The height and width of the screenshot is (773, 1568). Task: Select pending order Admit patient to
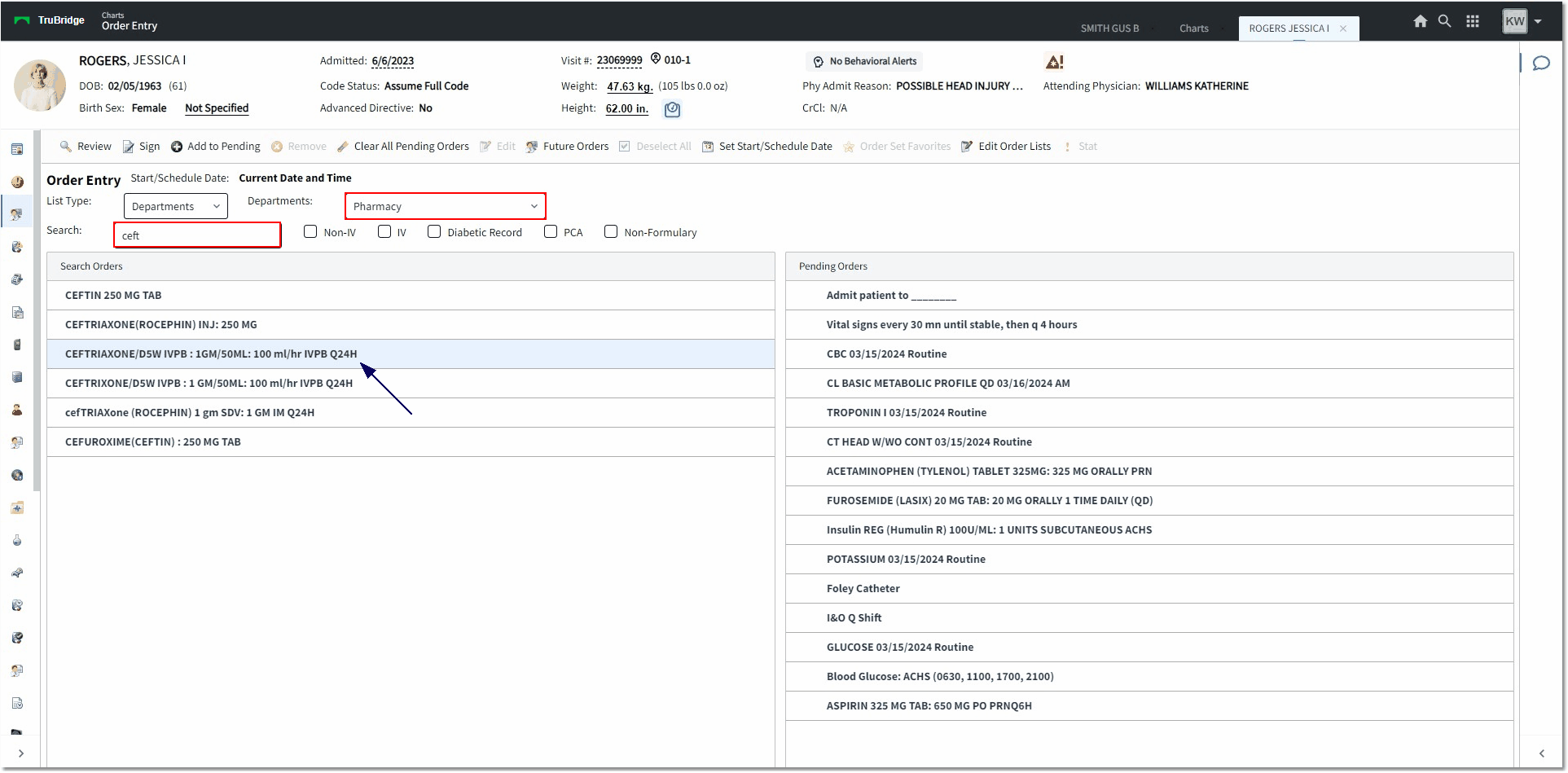pos(1149,296)
